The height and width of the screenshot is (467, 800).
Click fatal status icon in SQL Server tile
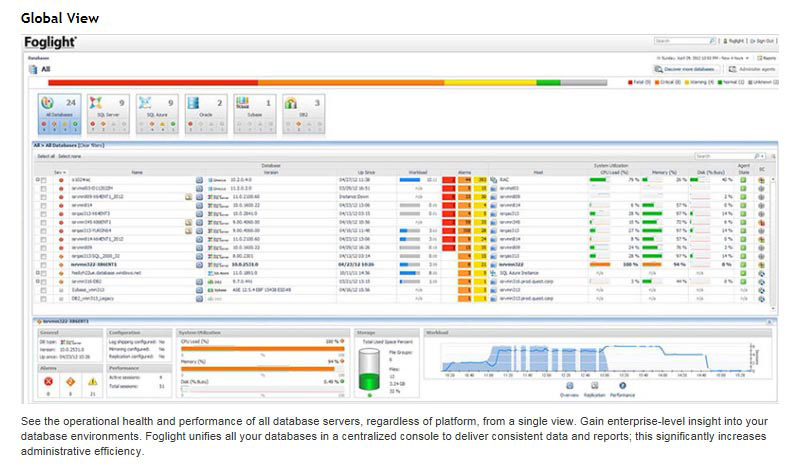(x=92, y=124)
